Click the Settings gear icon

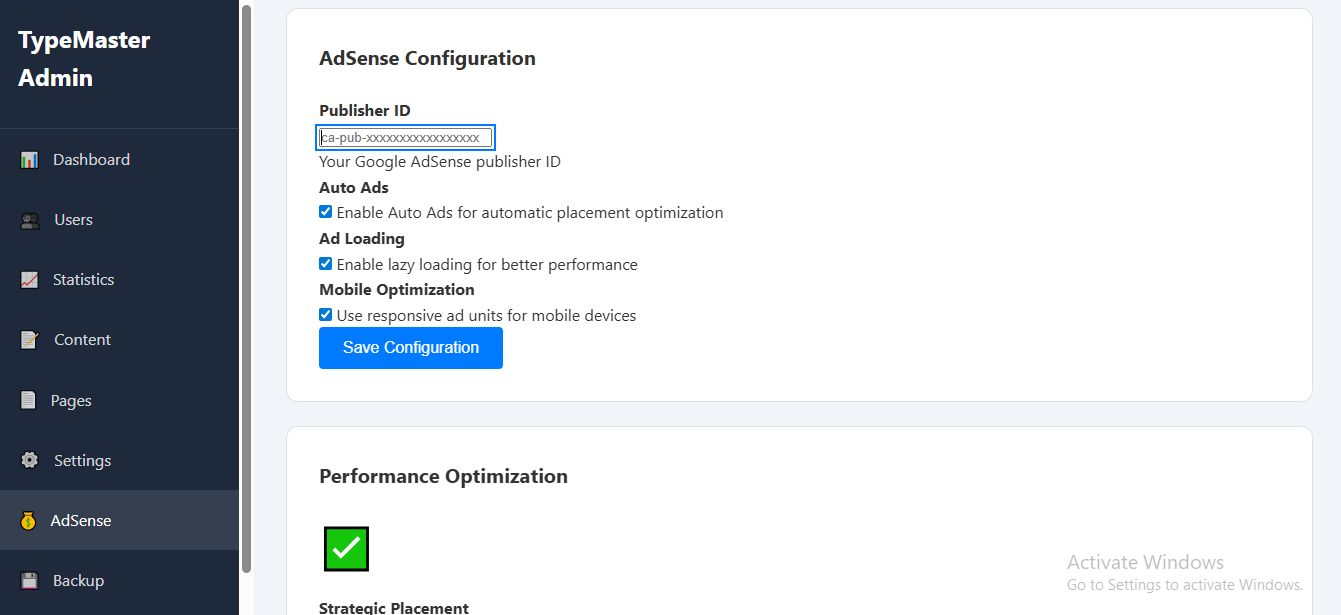(x=30, y=460)
